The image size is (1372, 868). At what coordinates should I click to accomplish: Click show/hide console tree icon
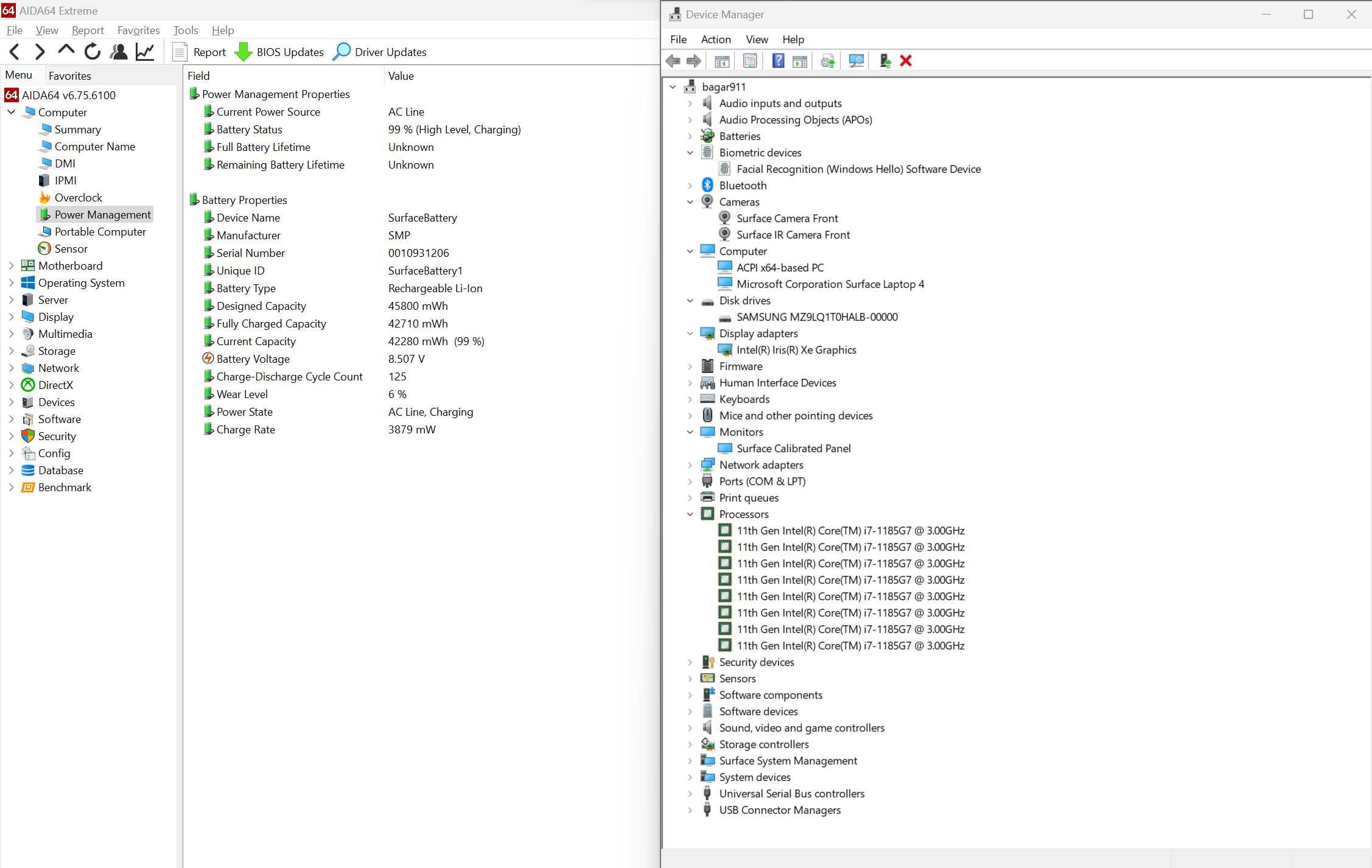pyautogui.click(x=722, y=61)
